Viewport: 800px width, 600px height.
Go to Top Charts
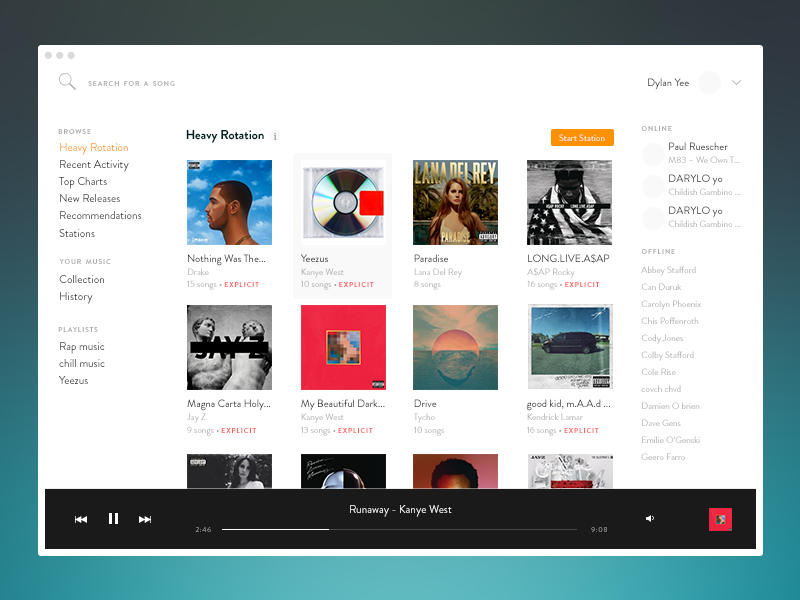point(83,182)
